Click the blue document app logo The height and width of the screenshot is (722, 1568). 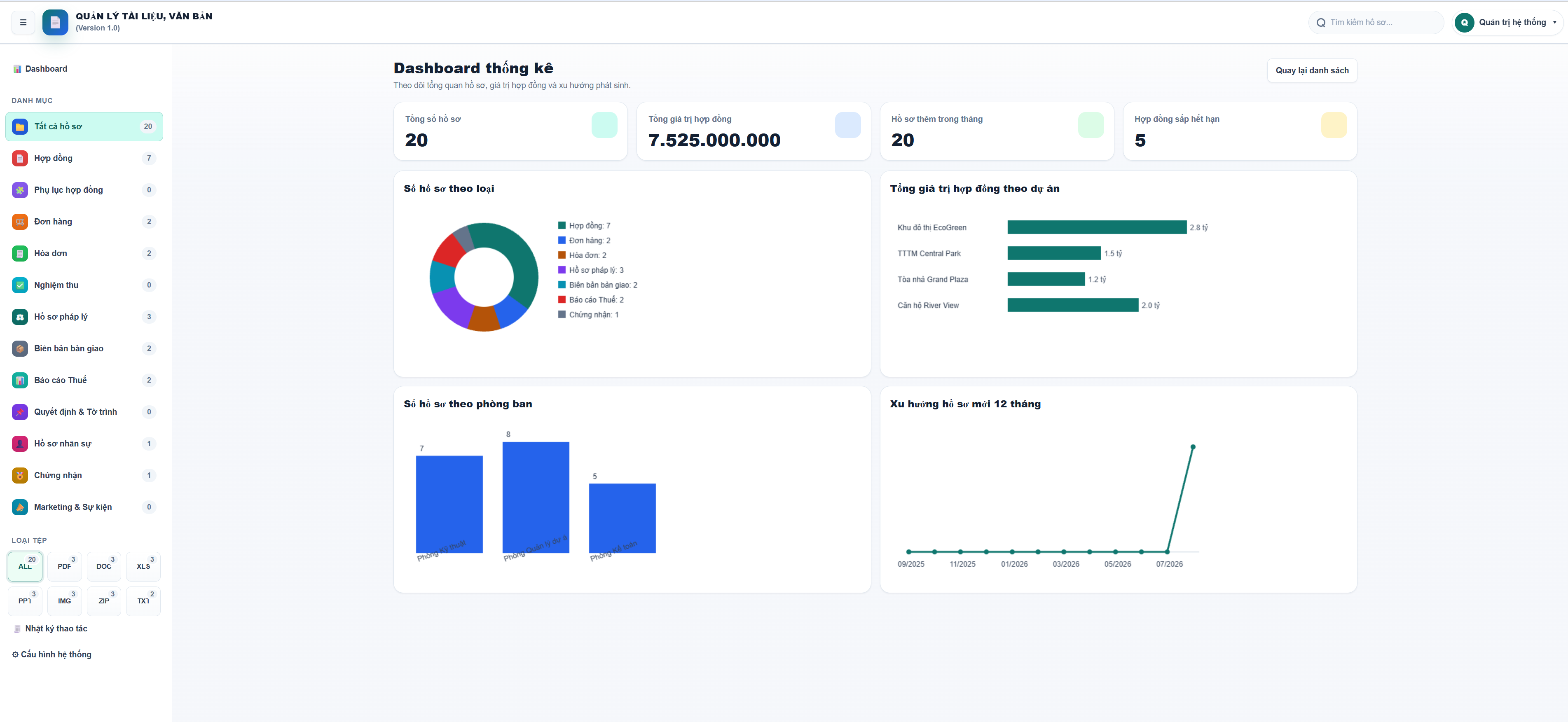[55, 23]
